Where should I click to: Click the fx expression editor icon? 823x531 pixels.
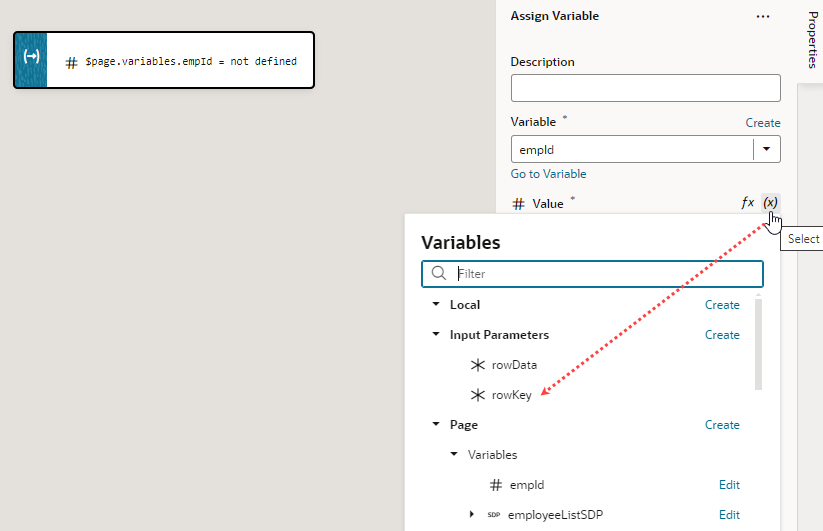click(747, 203)
